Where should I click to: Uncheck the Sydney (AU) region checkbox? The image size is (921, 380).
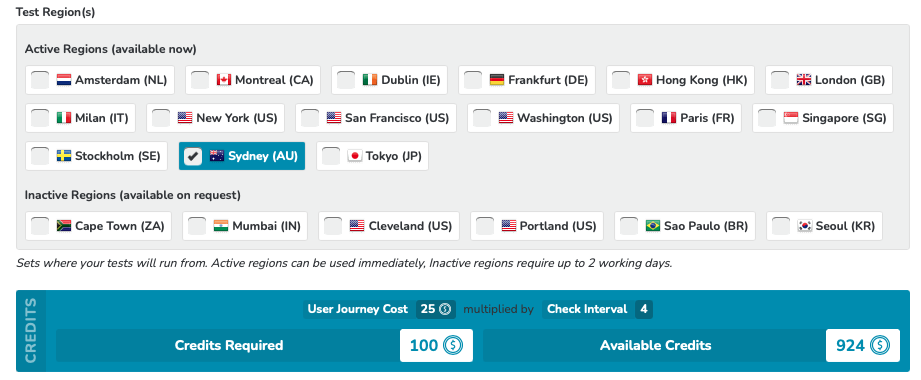pyautogui.click(x=193, y=156)
